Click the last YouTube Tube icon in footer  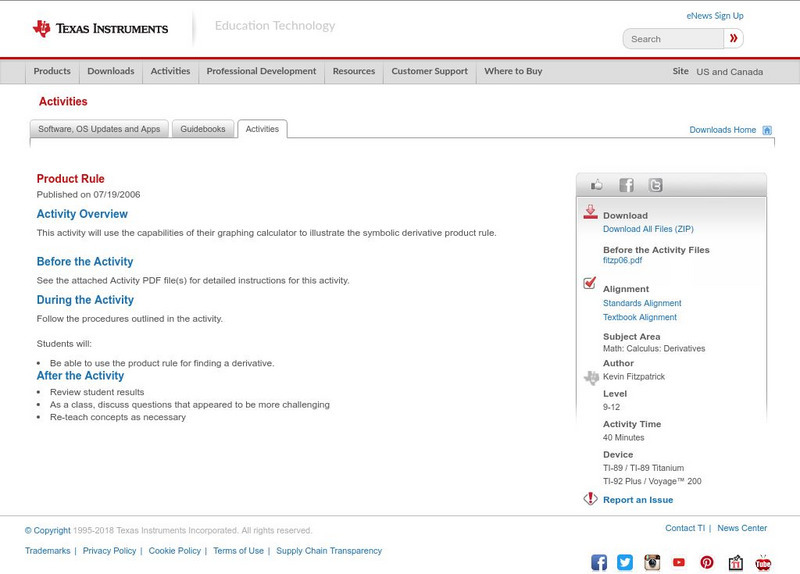click(x=763, y=562)
